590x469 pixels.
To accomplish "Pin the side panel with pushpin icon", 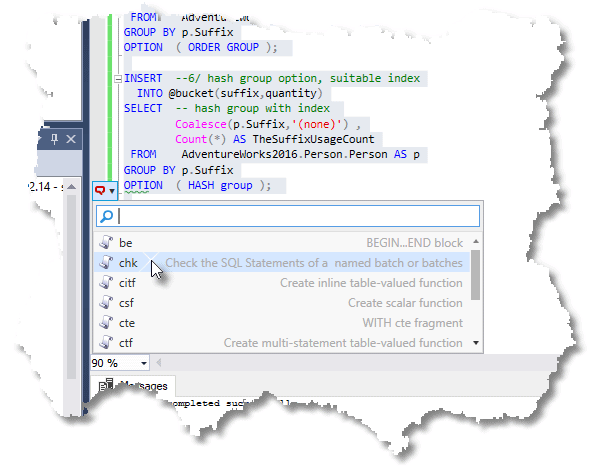I will (x=55, y=139).
